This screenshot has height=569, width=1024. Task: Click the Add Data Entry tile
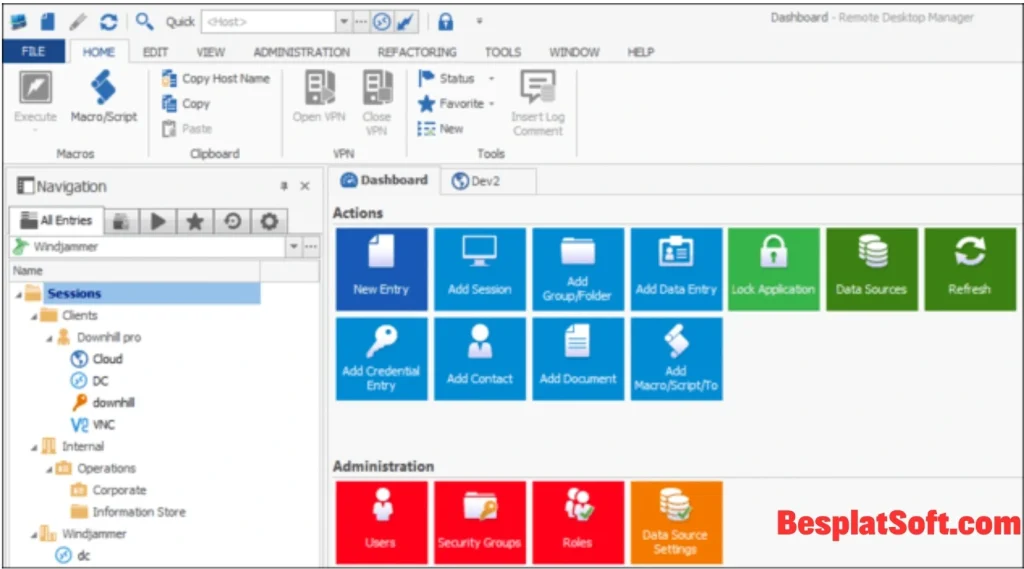pos(676,269)
